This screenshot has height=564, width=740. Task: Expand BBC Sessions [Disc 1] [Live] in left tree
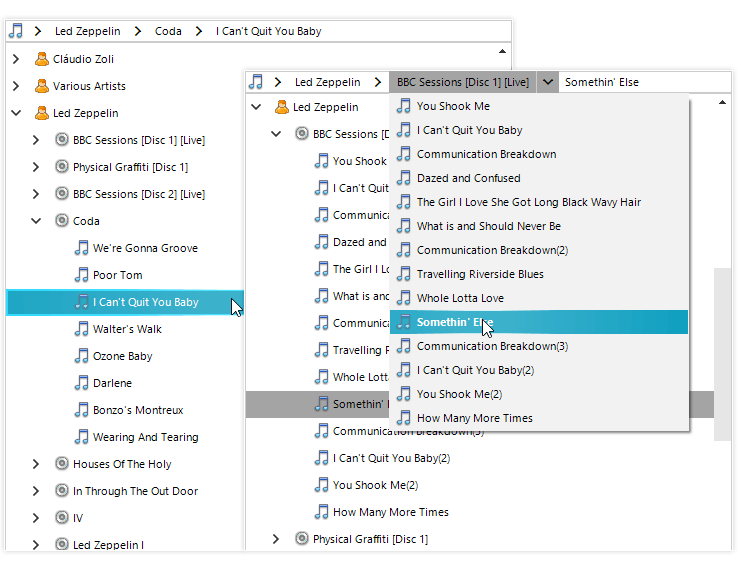click(36, 140)
